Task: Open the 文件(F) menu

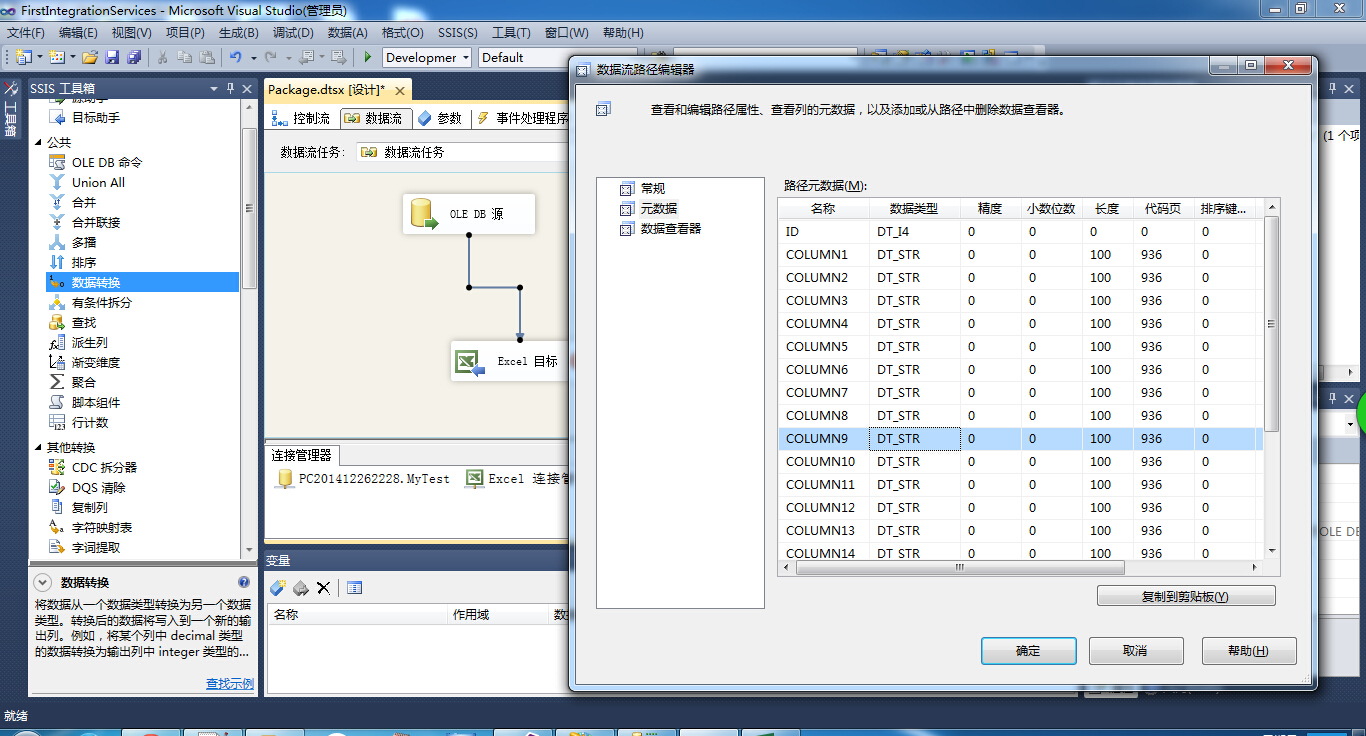Action: point(26,33)
